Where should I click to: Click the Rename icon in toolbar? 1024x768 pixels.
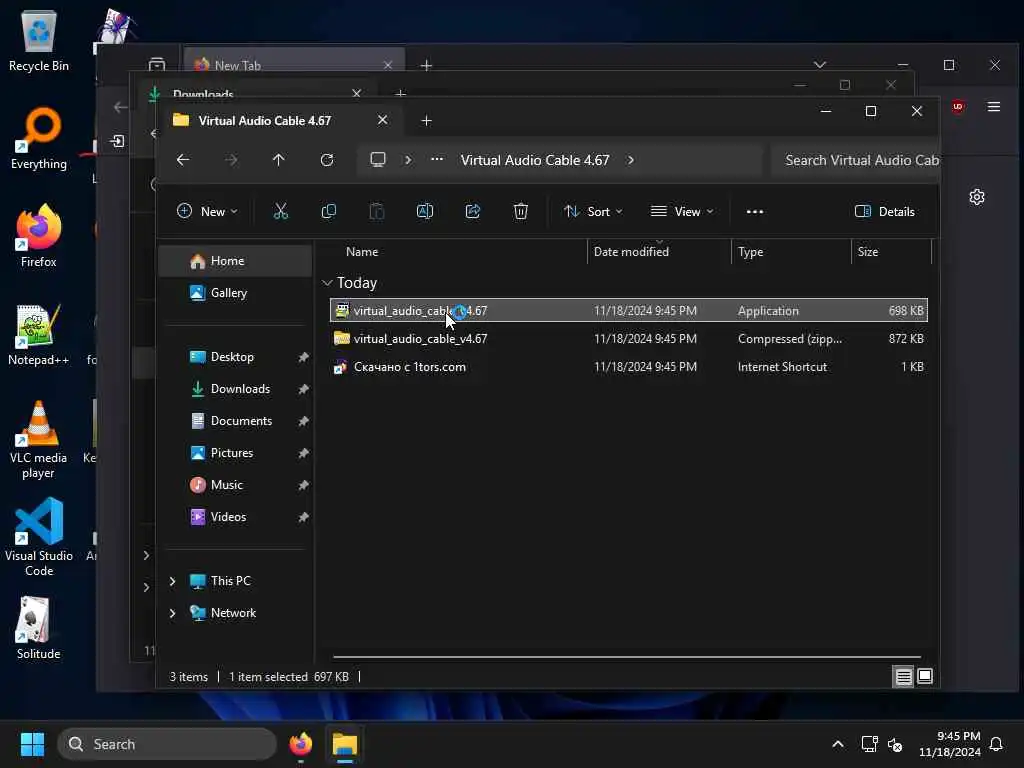(x=424, y=211)
